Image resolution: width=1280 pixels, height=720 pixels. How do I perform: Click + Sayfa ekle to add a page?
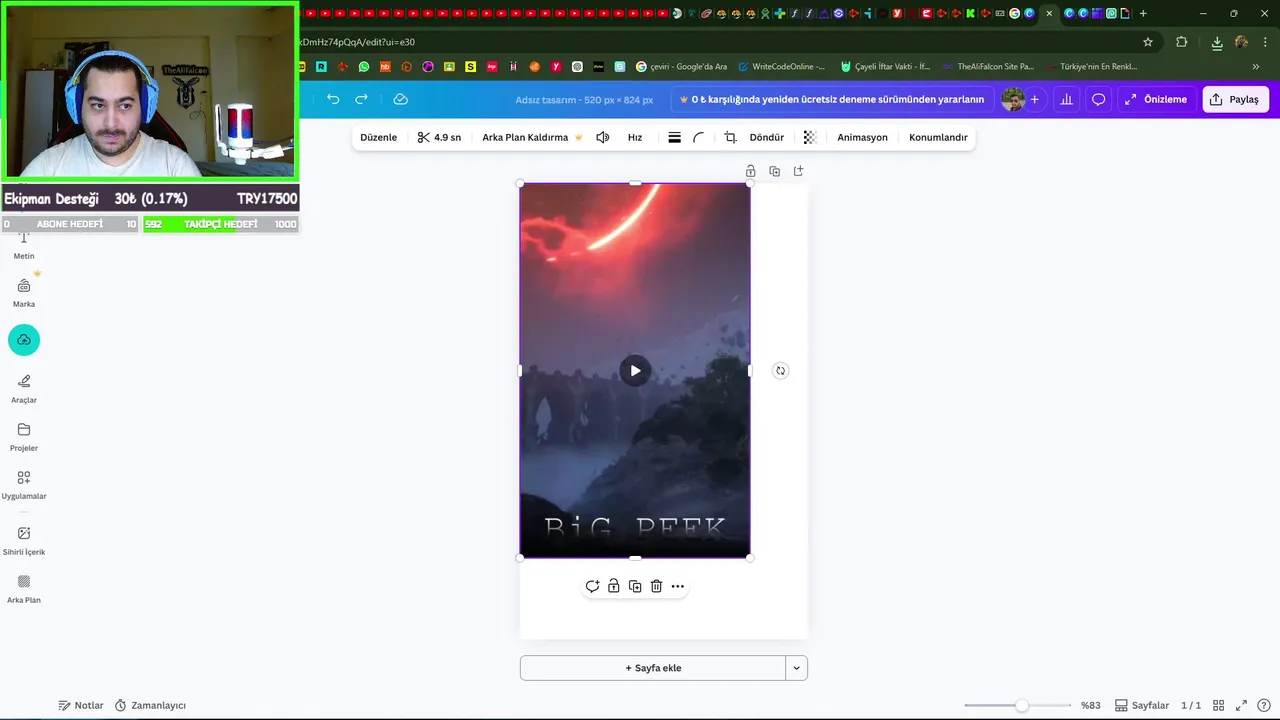pyautogui.click(x=653, y=668)
